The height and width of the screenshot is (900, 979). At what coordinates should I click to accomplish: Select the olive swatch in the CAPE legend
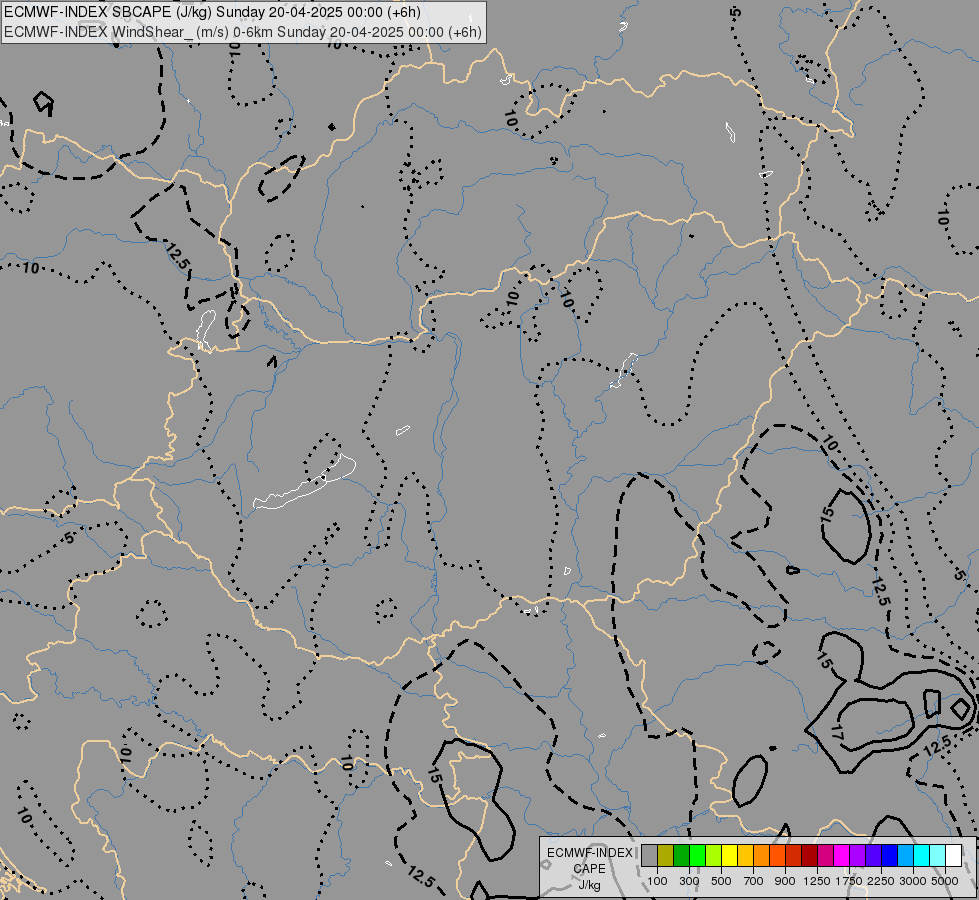(x=666, y=855)
